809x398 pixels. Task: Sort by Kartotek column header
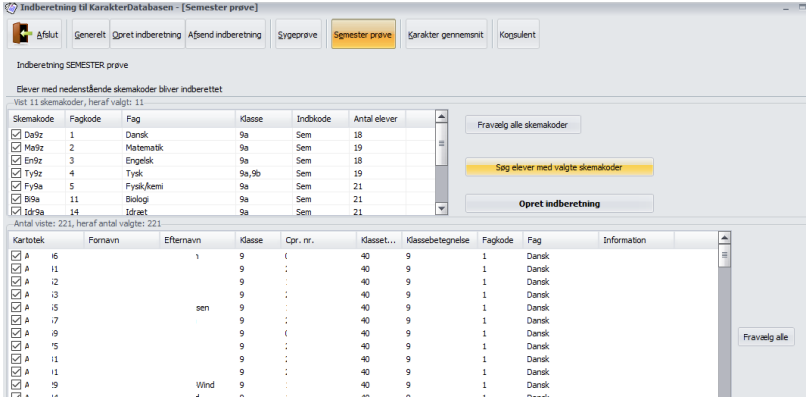click(46, 240)
